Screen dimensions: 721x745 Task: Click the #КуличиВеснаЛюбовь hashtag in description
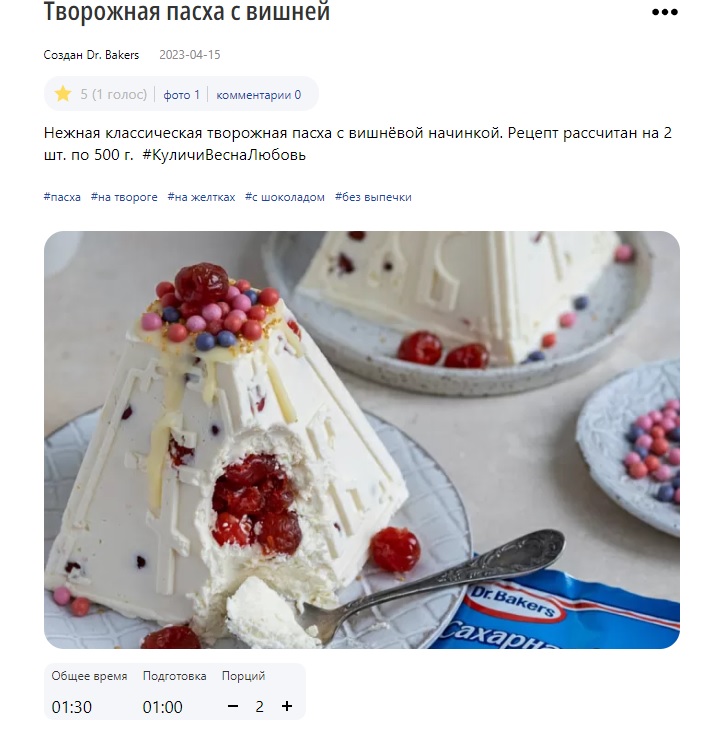(x=224, y=155)
